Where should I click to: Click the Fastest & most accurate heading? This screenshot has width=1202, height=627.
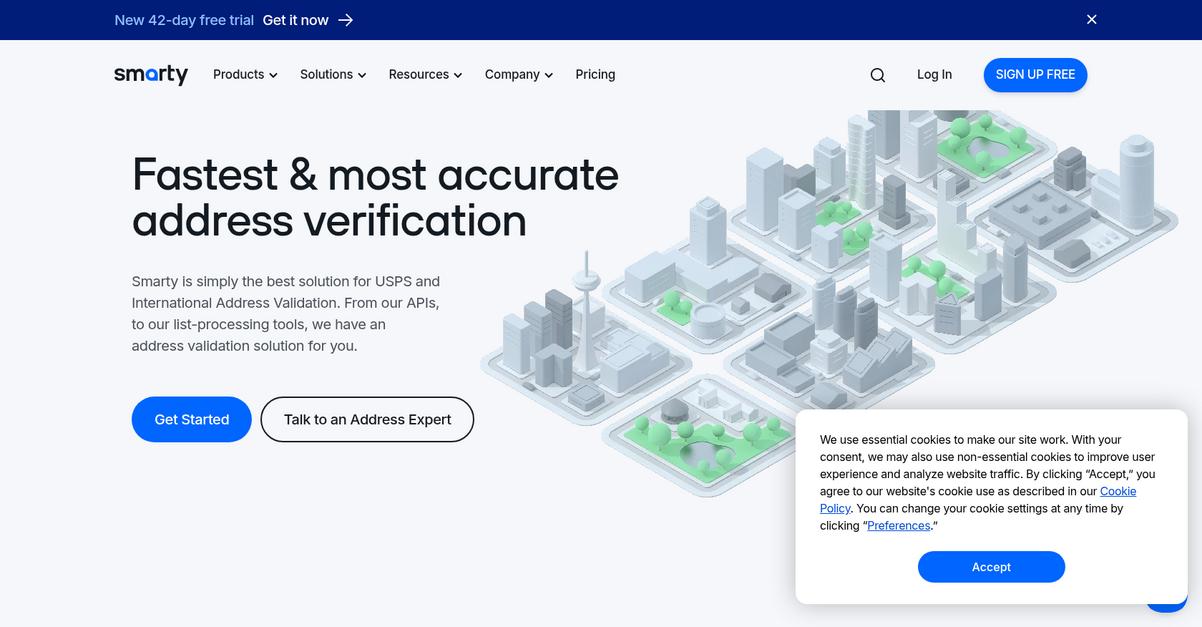pyautogui.click(x=375, y=197)
